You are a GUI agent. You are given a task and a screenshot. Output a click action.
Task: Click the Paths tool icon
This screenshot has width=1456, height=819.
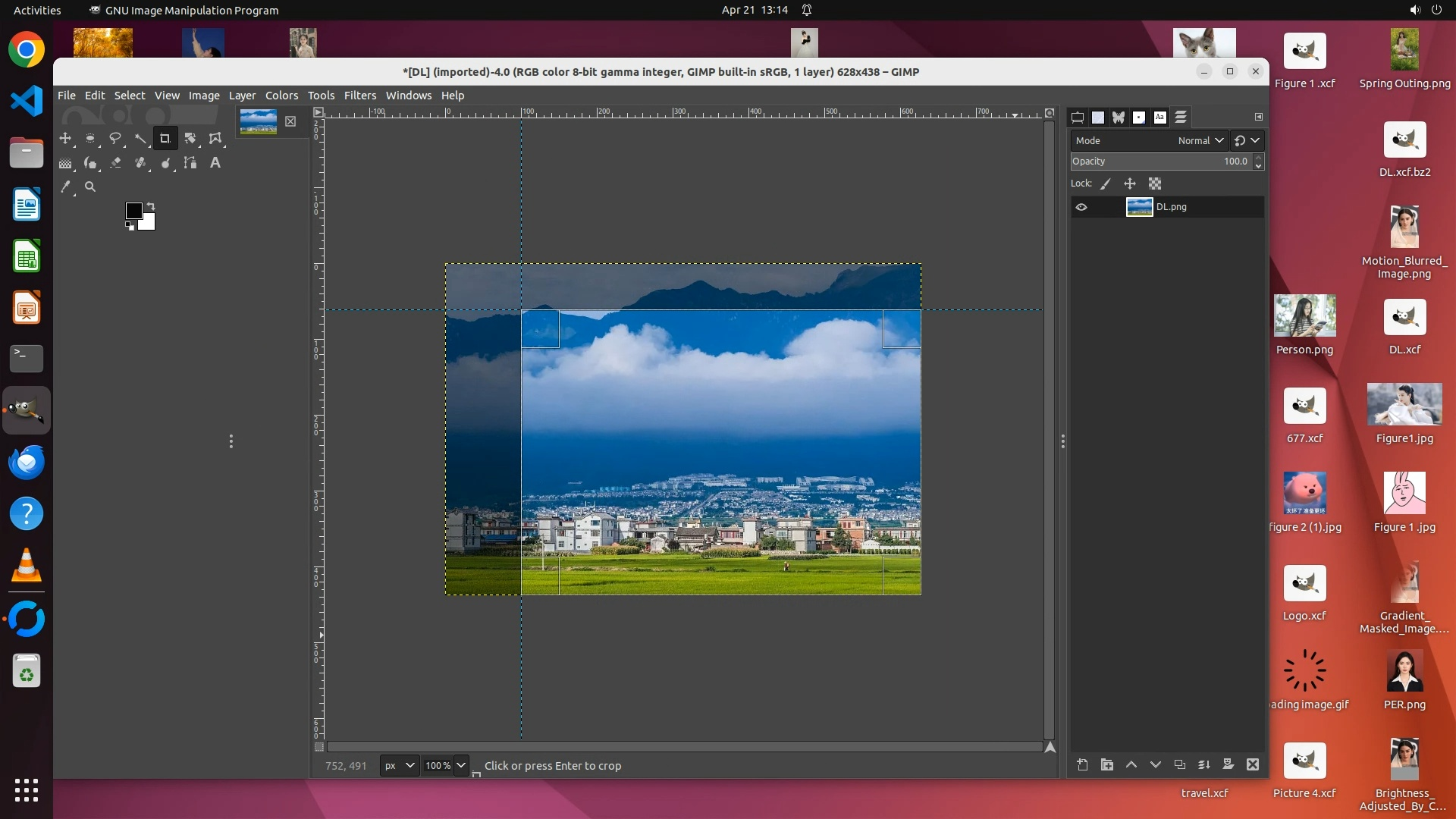[x=190, y=163]
